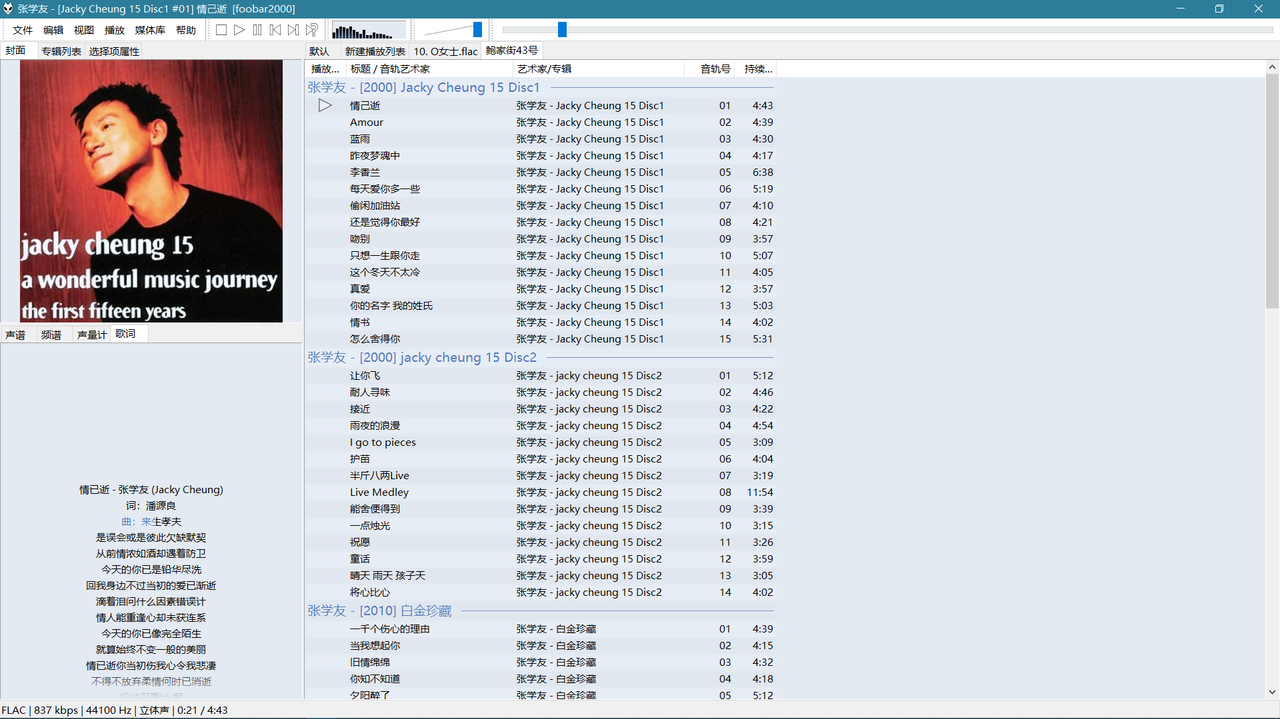Viewport: 1280px width, 719px height.
Task: Select the 白金珍藏 album group header
Action: coord(540,610)
